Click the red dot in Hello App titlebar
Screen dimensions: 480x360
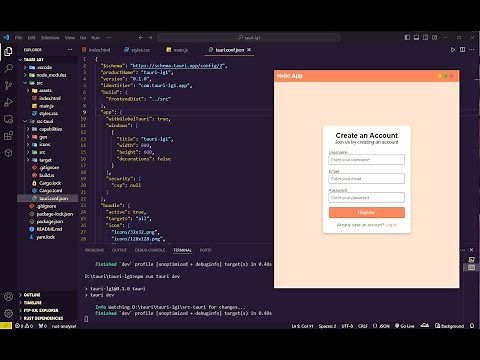[x=452, y=76]
